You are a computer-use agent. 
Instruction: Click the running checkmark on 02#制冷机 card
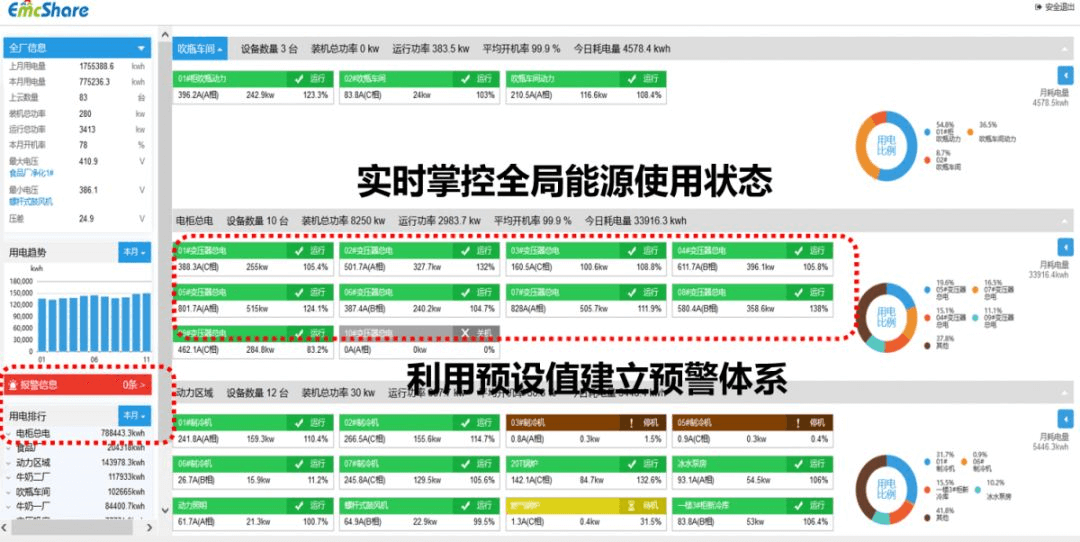coord(466,423)
